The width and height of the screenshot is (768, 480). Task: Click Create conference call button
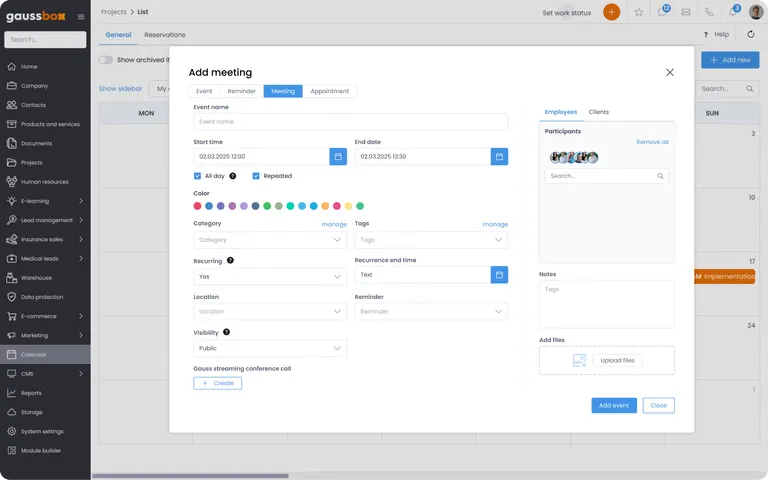[x=217, y=383]
